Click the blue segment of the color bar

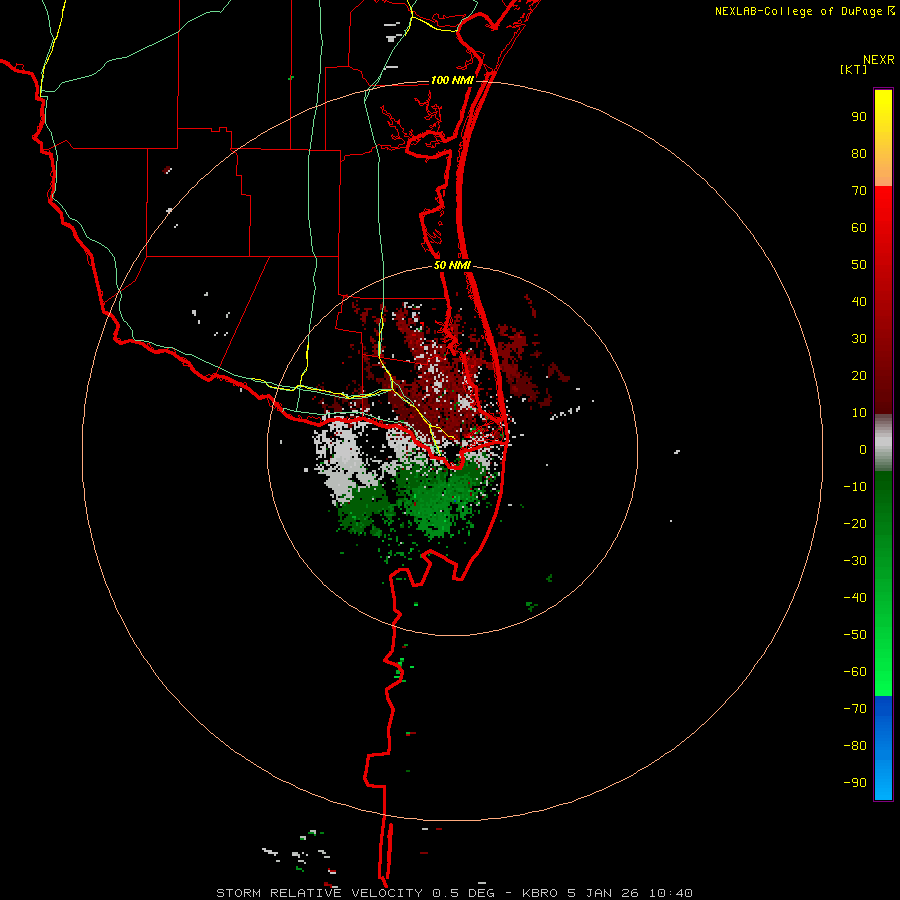pyautogui.click(x=883, y=748)
